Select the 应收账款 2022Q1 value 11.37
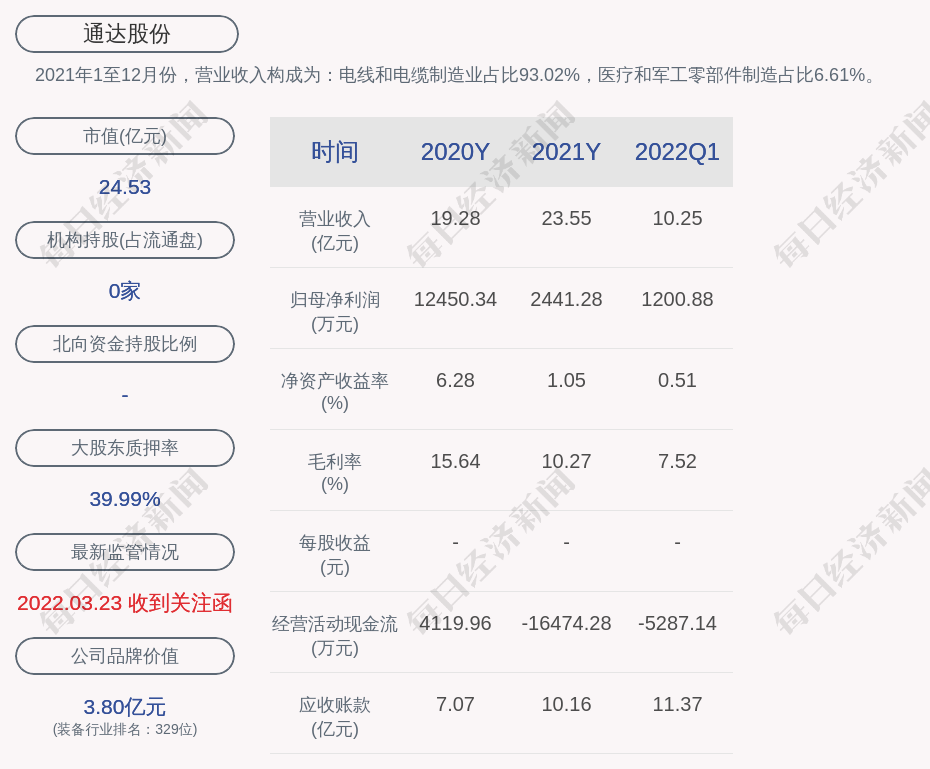The width and height of the screenshot is (930, 769). [677, 704]
